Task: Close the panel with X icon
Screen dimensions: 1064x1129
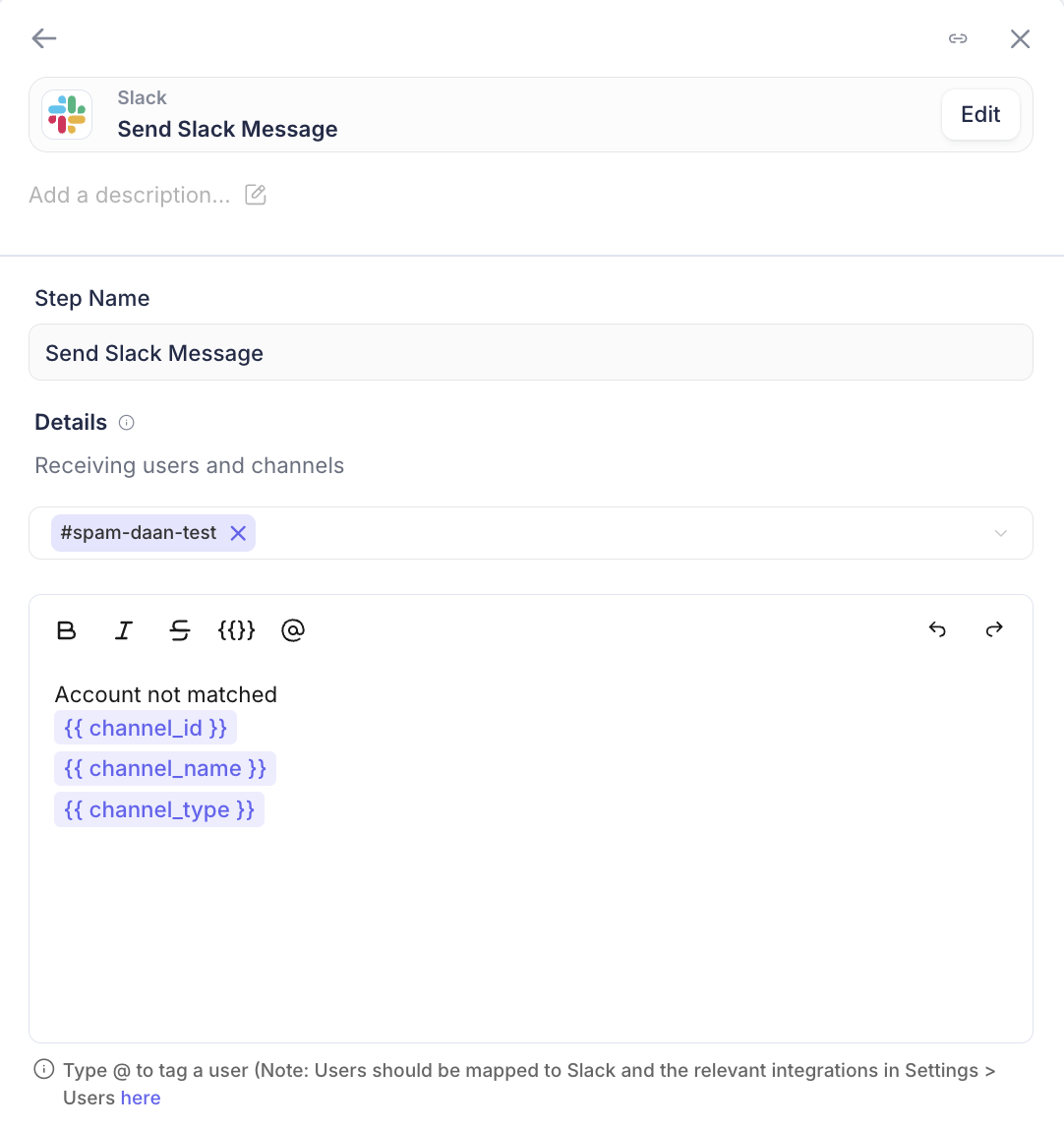Action: pyautogui.click(x=1020, y=38)
